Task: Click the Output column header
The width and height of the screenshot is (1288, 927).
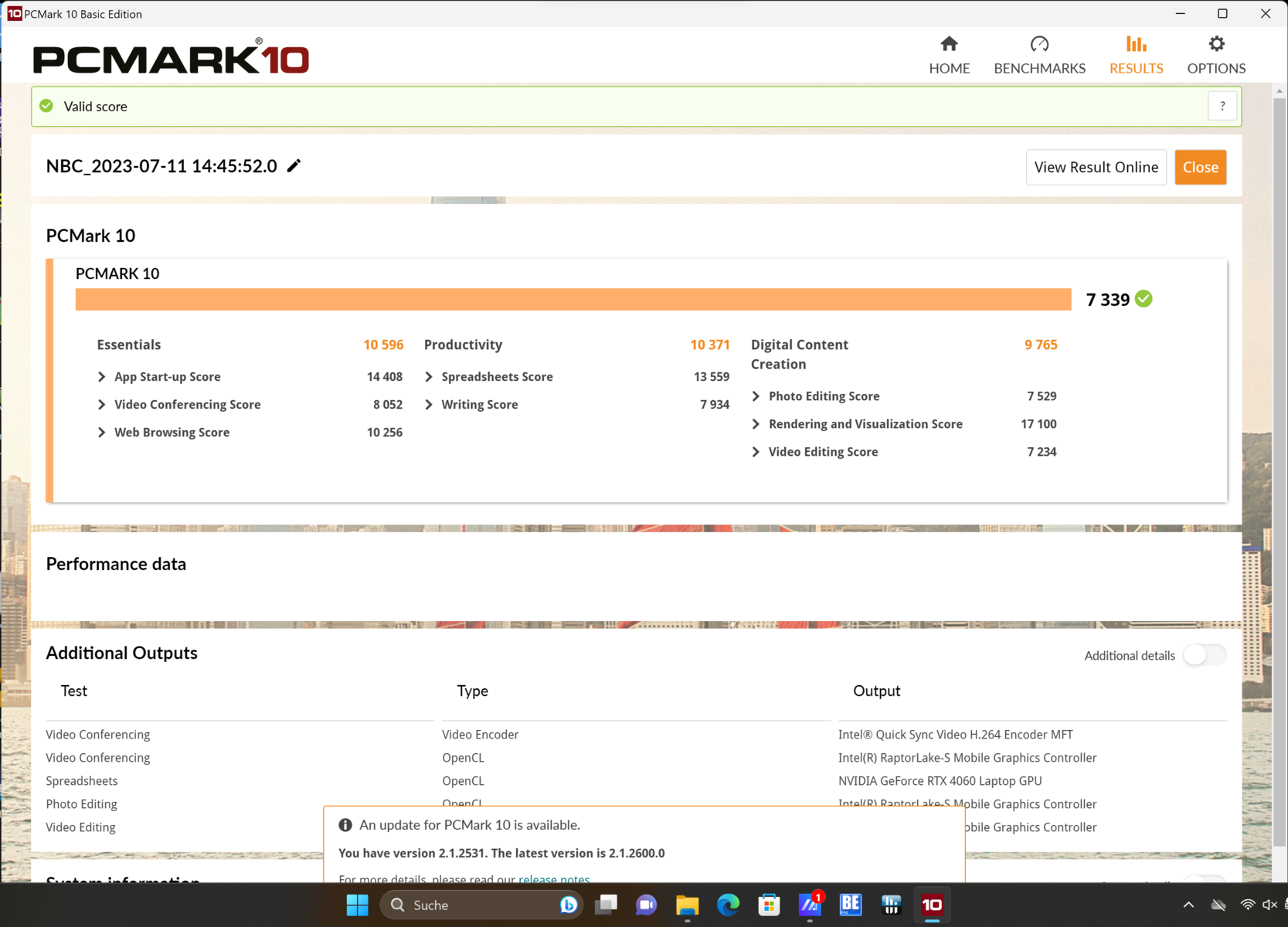Action: [876, 691]
